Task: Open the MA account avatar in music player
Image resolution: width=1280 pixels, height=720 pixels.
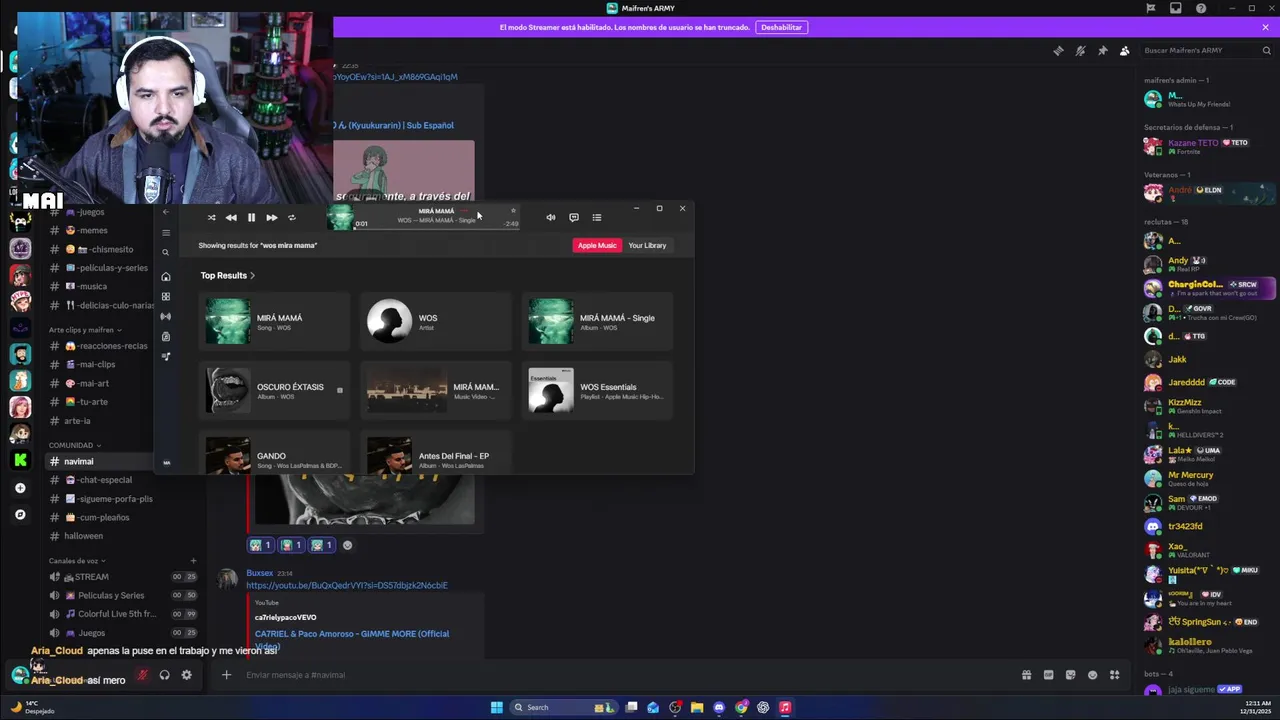Action: coord(166,462)
